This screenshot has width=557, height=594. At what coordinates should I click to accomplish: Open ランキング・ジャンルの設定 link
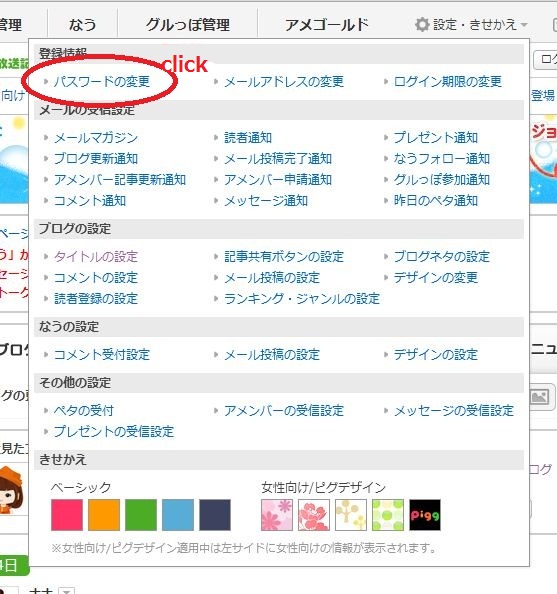tap(302, 299)
